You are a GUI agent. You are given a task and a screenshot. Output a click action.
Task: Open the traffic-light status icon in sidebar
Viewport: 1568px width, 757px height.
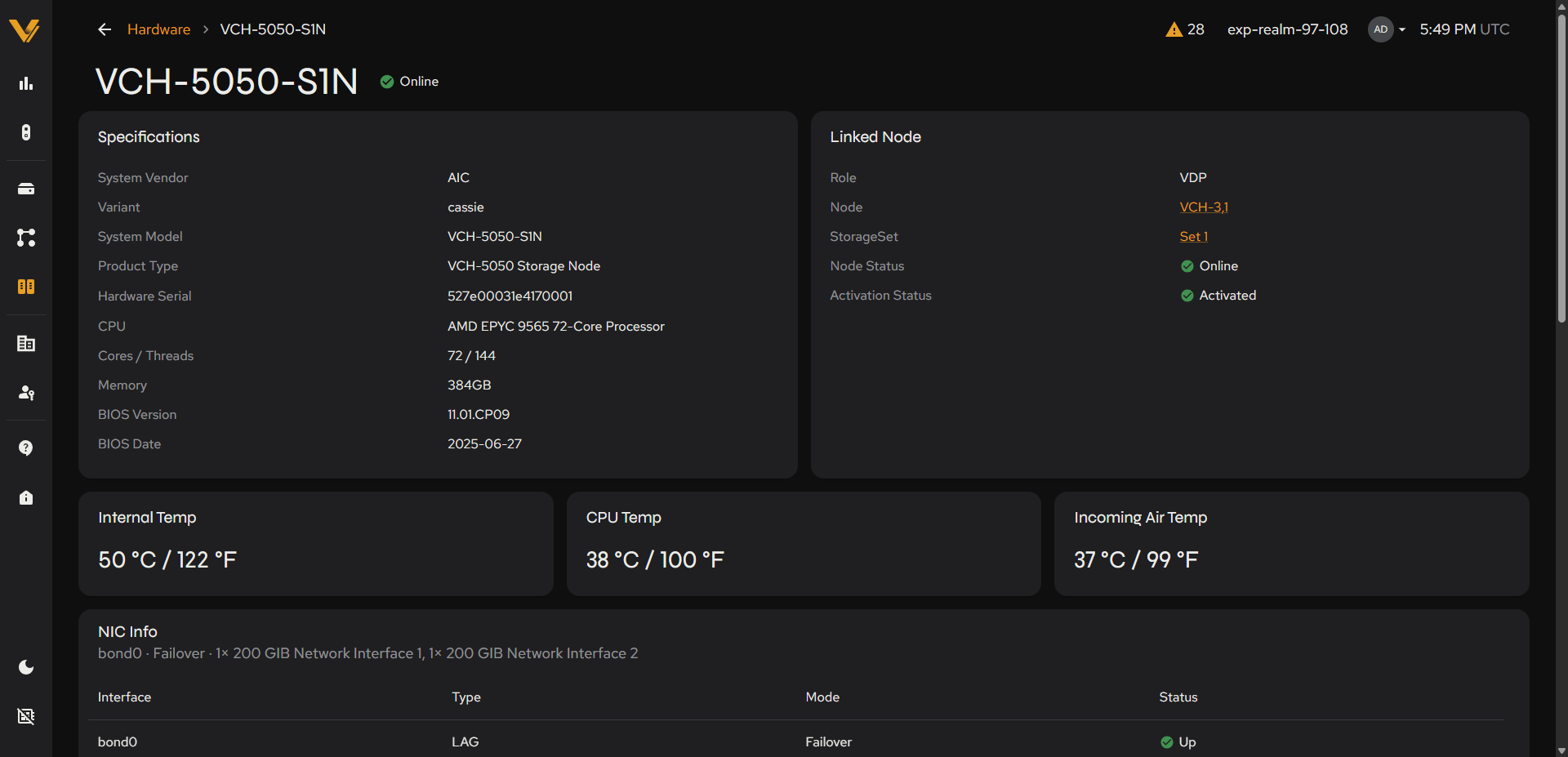[26, 132]
